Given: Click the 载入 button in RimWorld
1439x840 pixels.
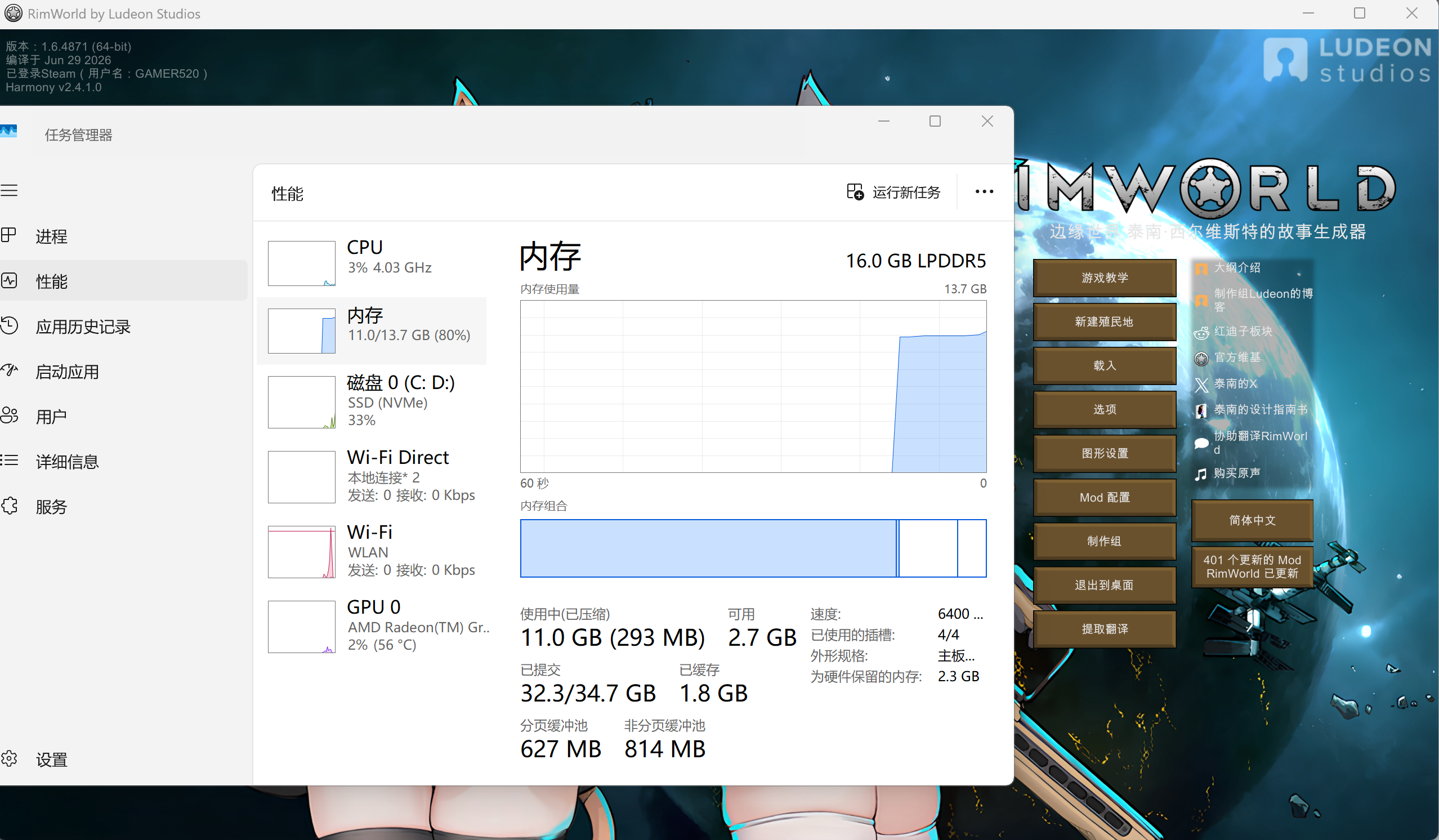Looking at the screenshot, I should [x=1104, y=365].
